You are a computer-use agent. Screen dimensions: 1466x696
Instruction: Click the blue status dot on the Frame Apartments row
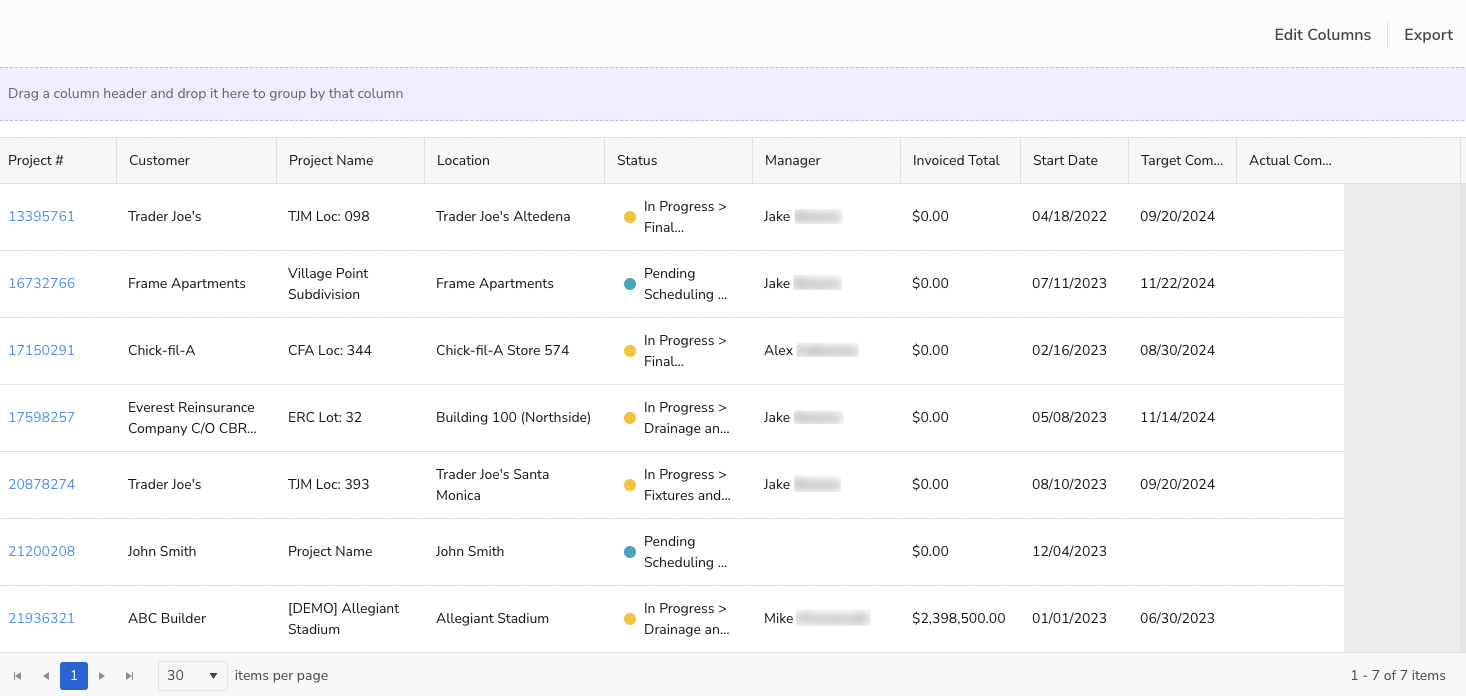(629, 283)
